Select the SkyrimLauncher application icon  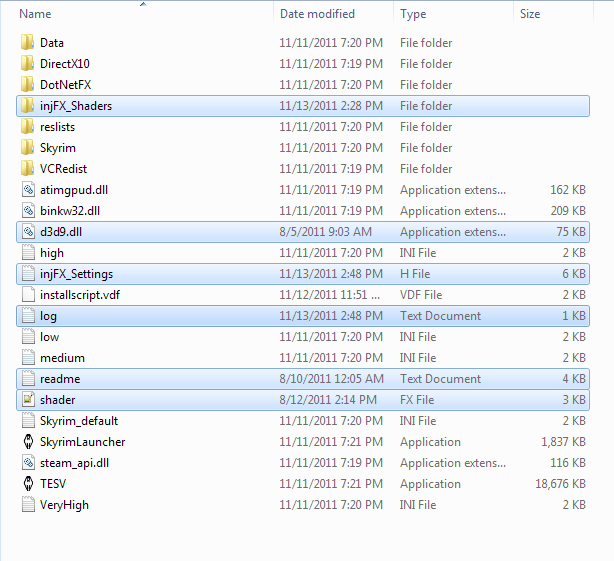[x=27, y=442]
